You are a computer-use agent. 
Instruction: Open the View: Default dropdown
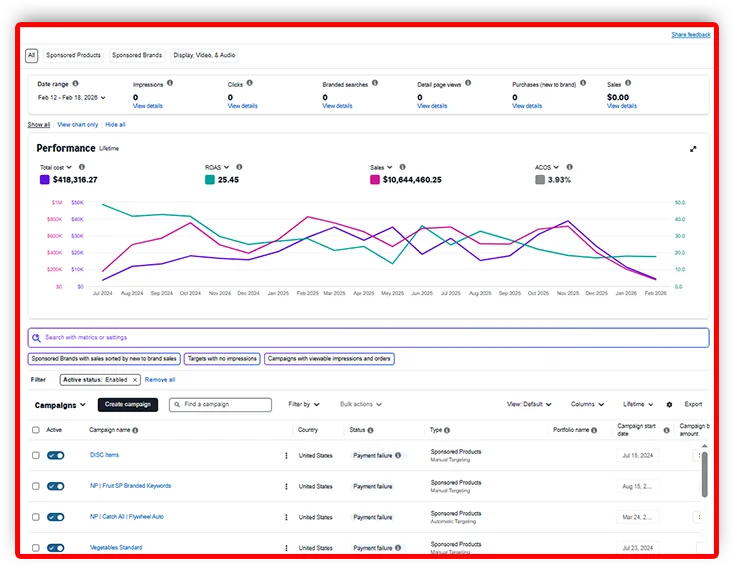[x=529, y=404]
